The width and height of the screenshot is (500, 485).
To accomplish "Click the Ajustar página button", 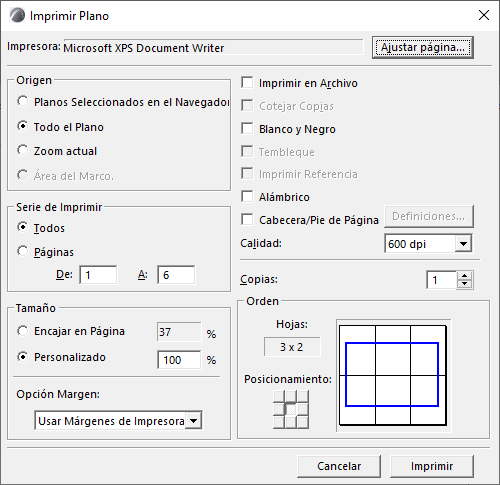I will [x=423, y=48].
